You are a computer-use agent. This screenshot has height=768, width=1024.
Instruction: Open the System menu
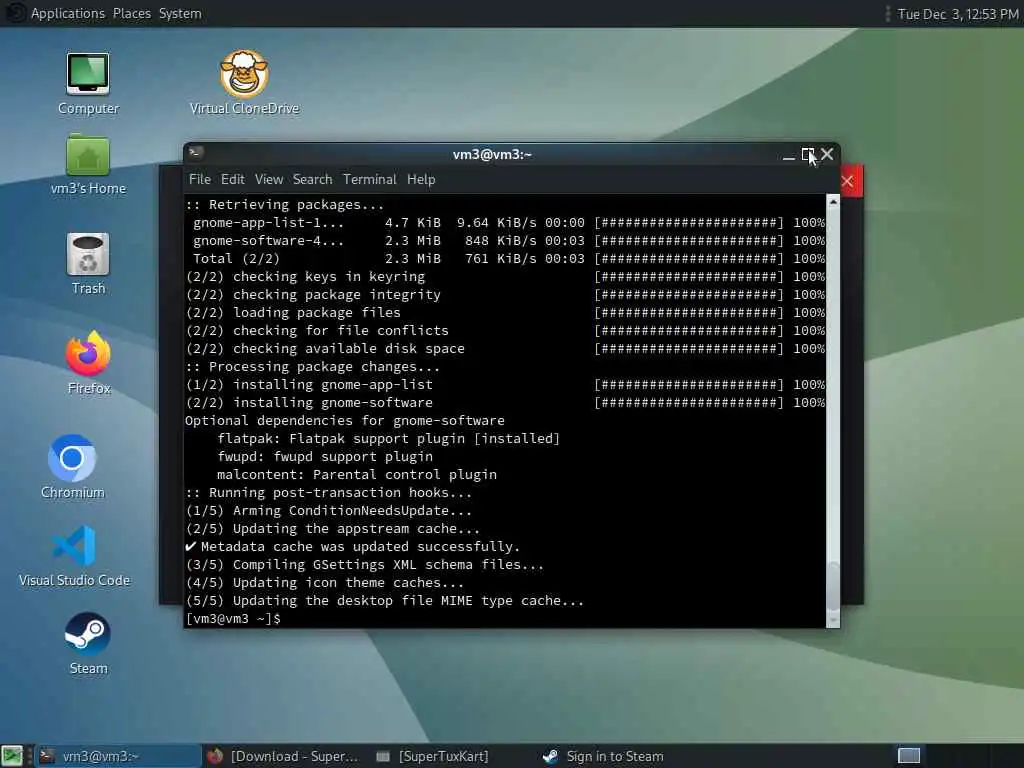tap(180, 13)
